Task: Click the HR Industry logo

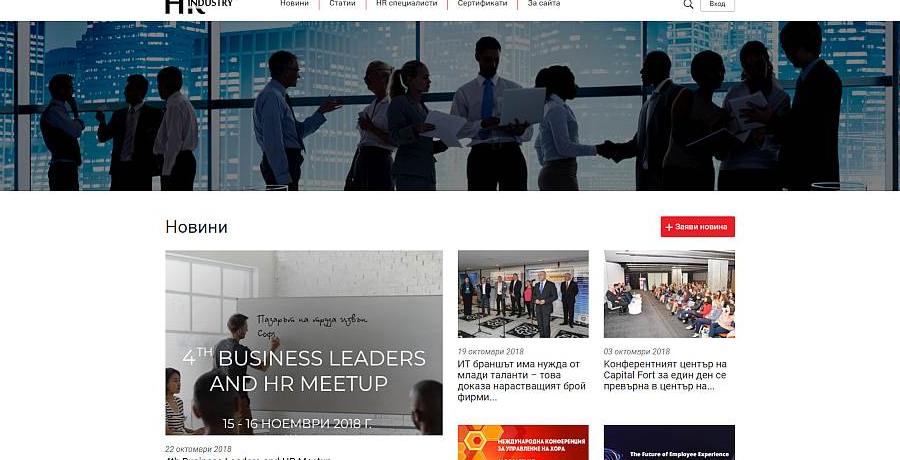Action: (200, 6)
